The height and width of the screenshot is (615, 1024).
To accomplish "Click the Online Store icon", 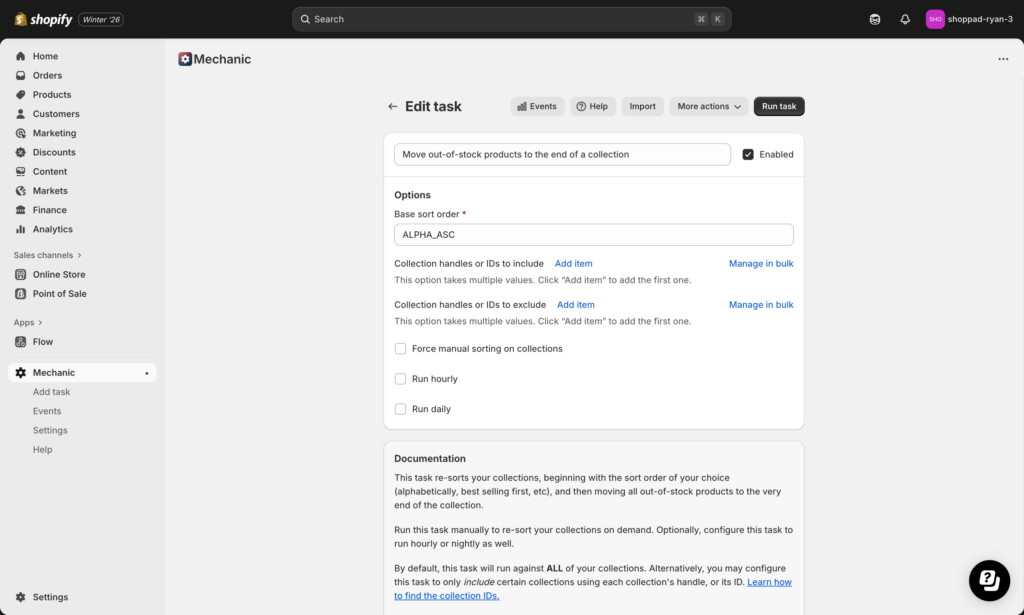I will point(20,275).
